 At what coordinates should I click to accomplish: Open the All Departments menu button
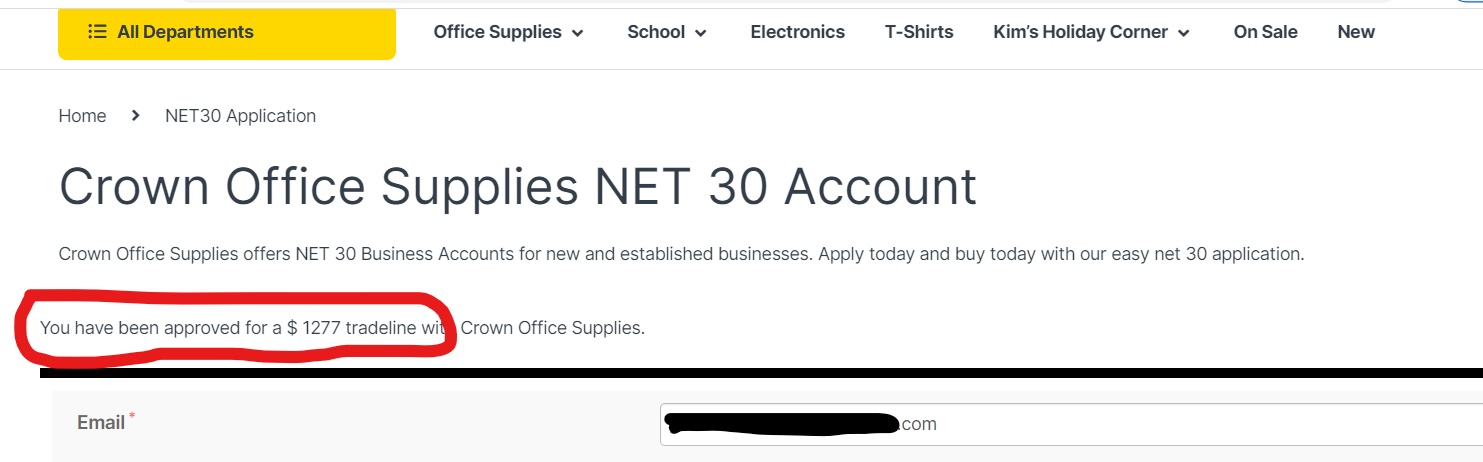(x=227, y=32)
